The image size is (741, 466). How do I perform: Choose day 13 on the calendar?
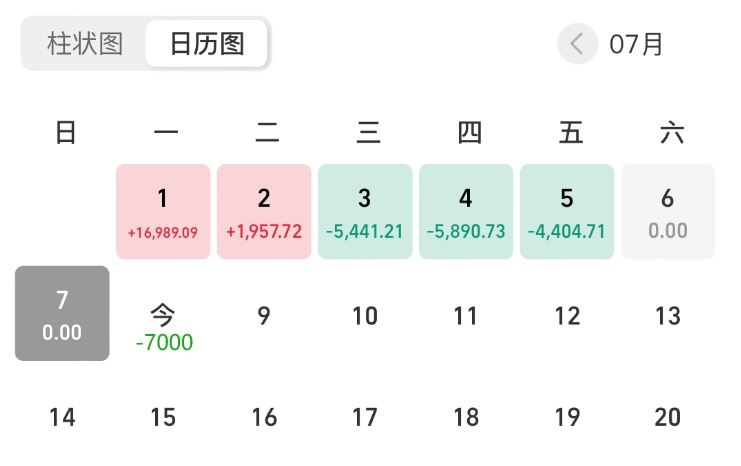click(668, 316)
